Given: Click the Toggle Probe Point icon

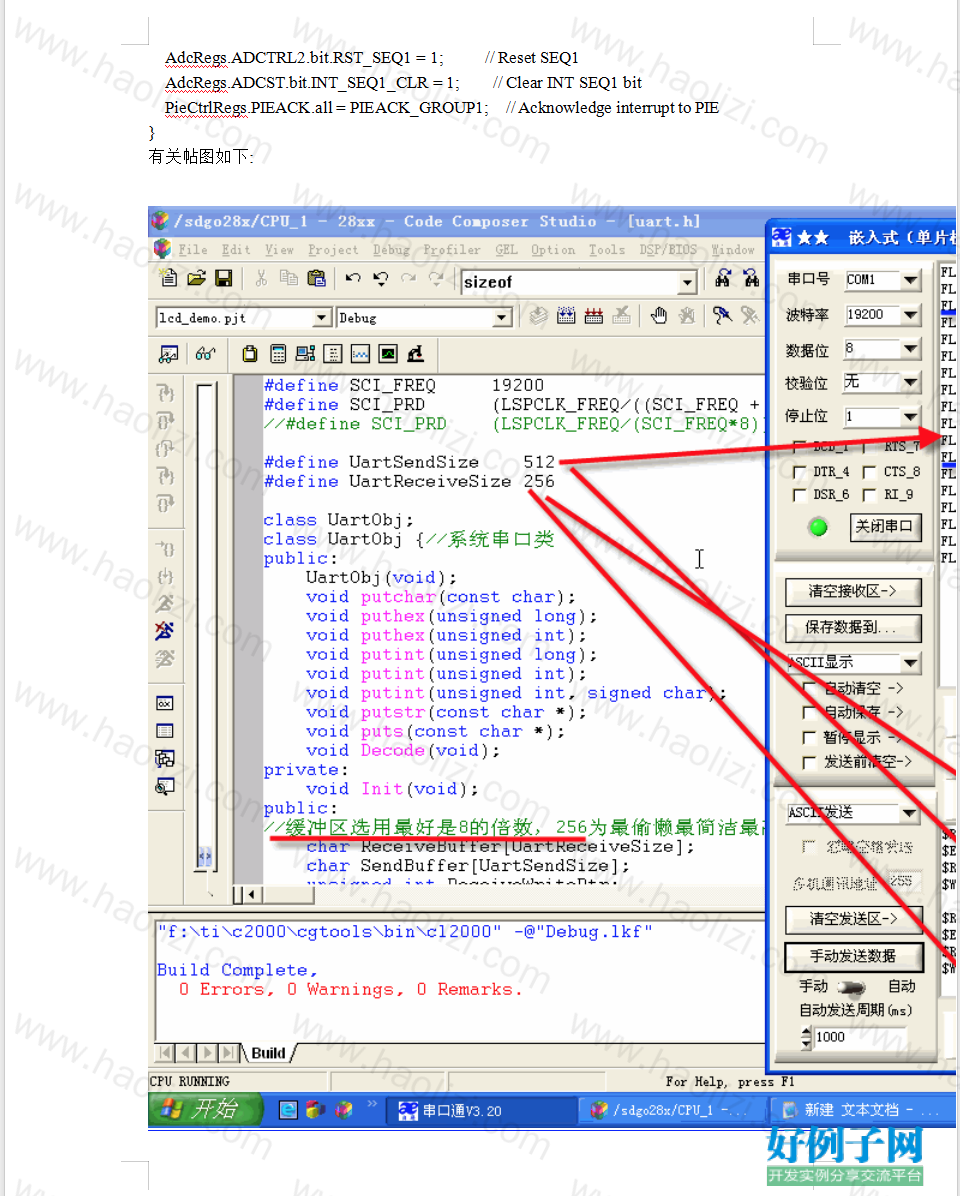Looking at the screenshot, I should (721, 316).
